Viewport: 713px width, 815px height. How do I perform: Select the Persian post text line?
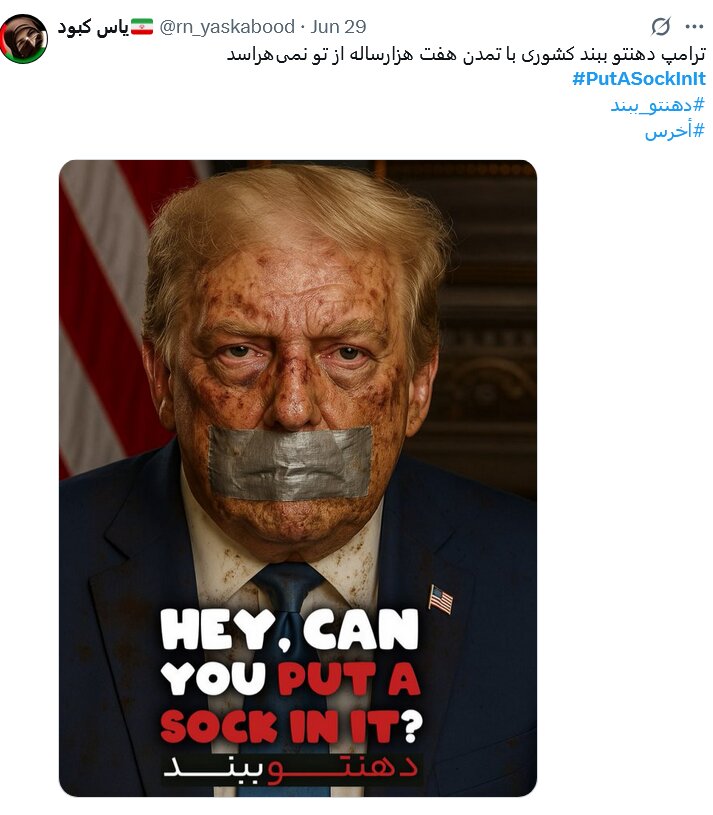coord(466,54)
